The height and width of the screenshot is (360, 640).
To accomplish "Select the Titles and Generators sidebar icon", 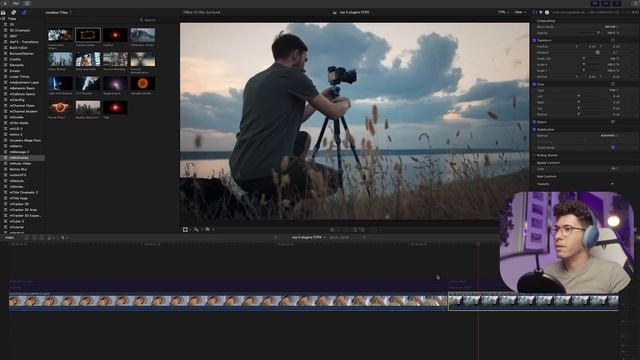I will [24, 13].
